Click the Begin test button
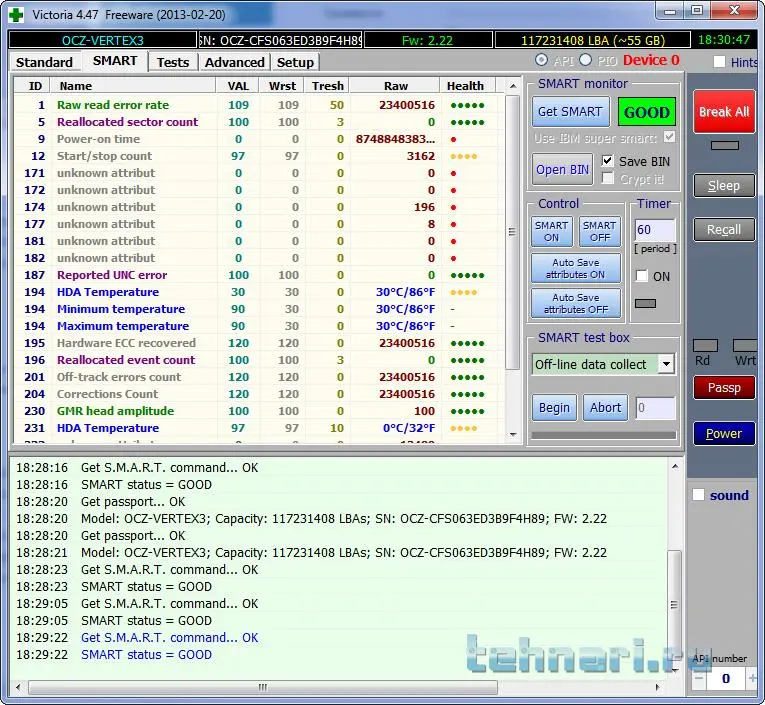 (x=554, y=407)
